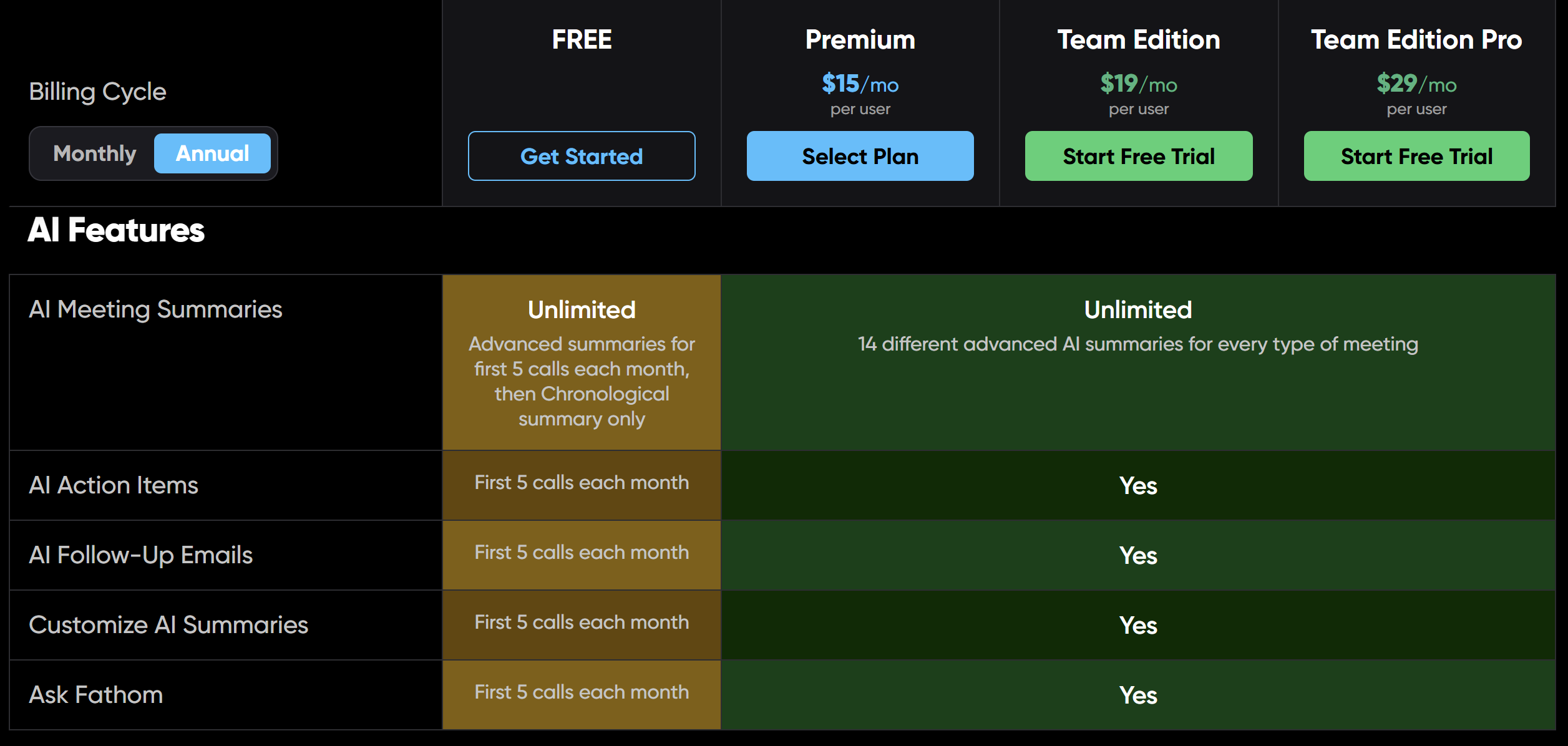1568x746 pixels.
Task: Click the Ask Fathom feature label
Action: (95, 695)
